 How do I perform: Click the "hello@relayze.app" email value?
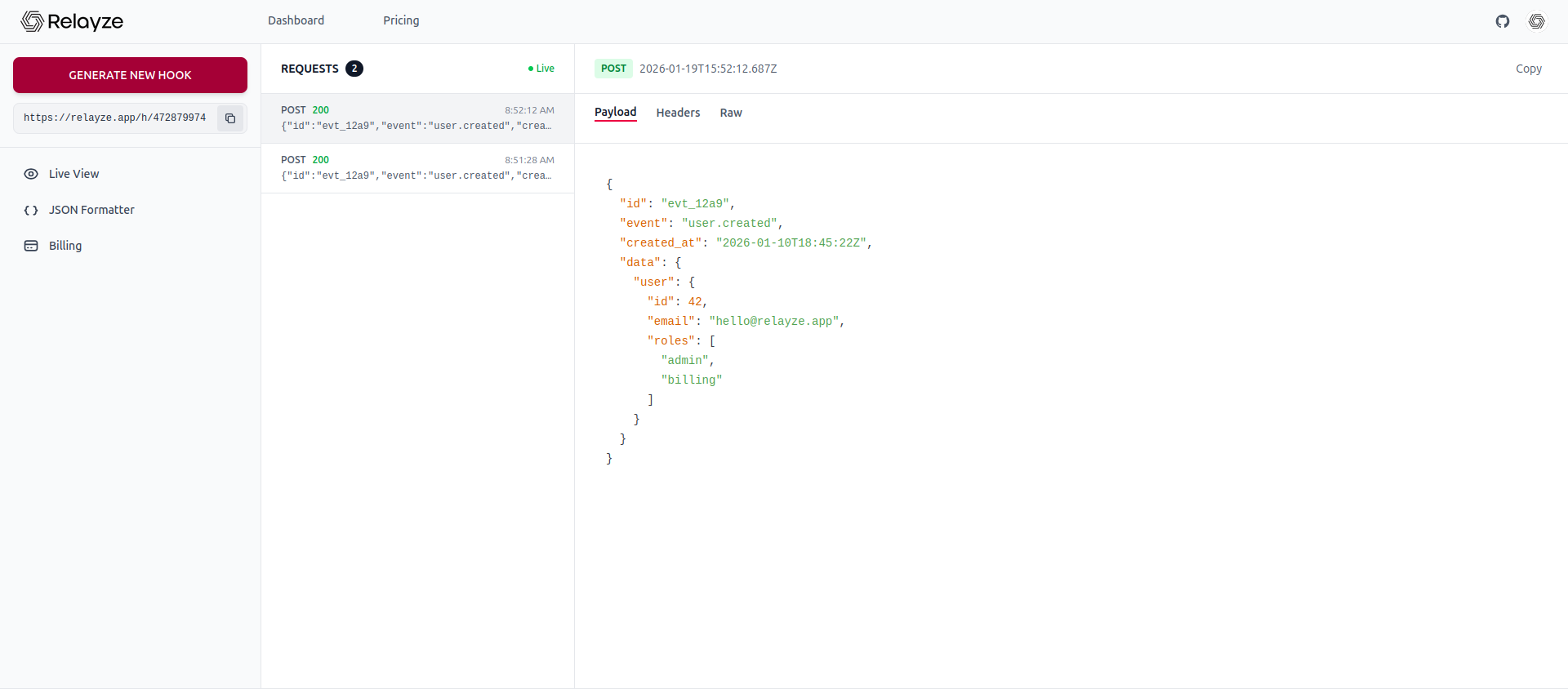pyautogui.click(x=774, y=322)
